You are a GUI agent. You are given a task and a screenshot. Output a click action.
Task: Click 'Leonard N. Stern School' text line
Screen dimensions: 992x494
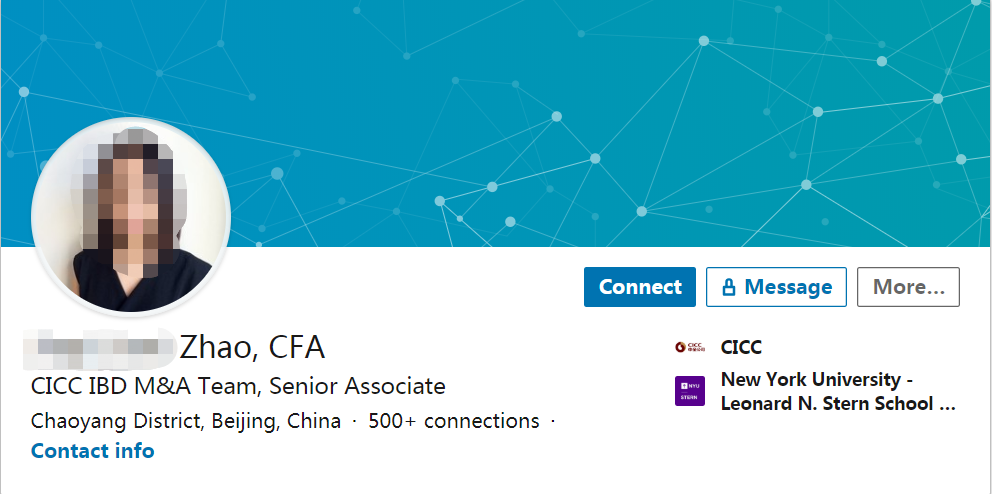(838, 404)
